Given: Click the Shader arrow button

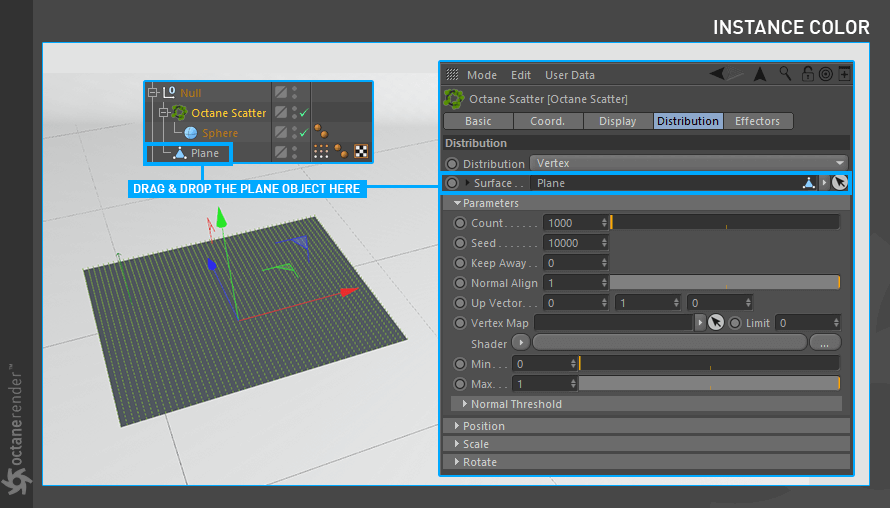Looking at the screenshot, I should (520, 342).
